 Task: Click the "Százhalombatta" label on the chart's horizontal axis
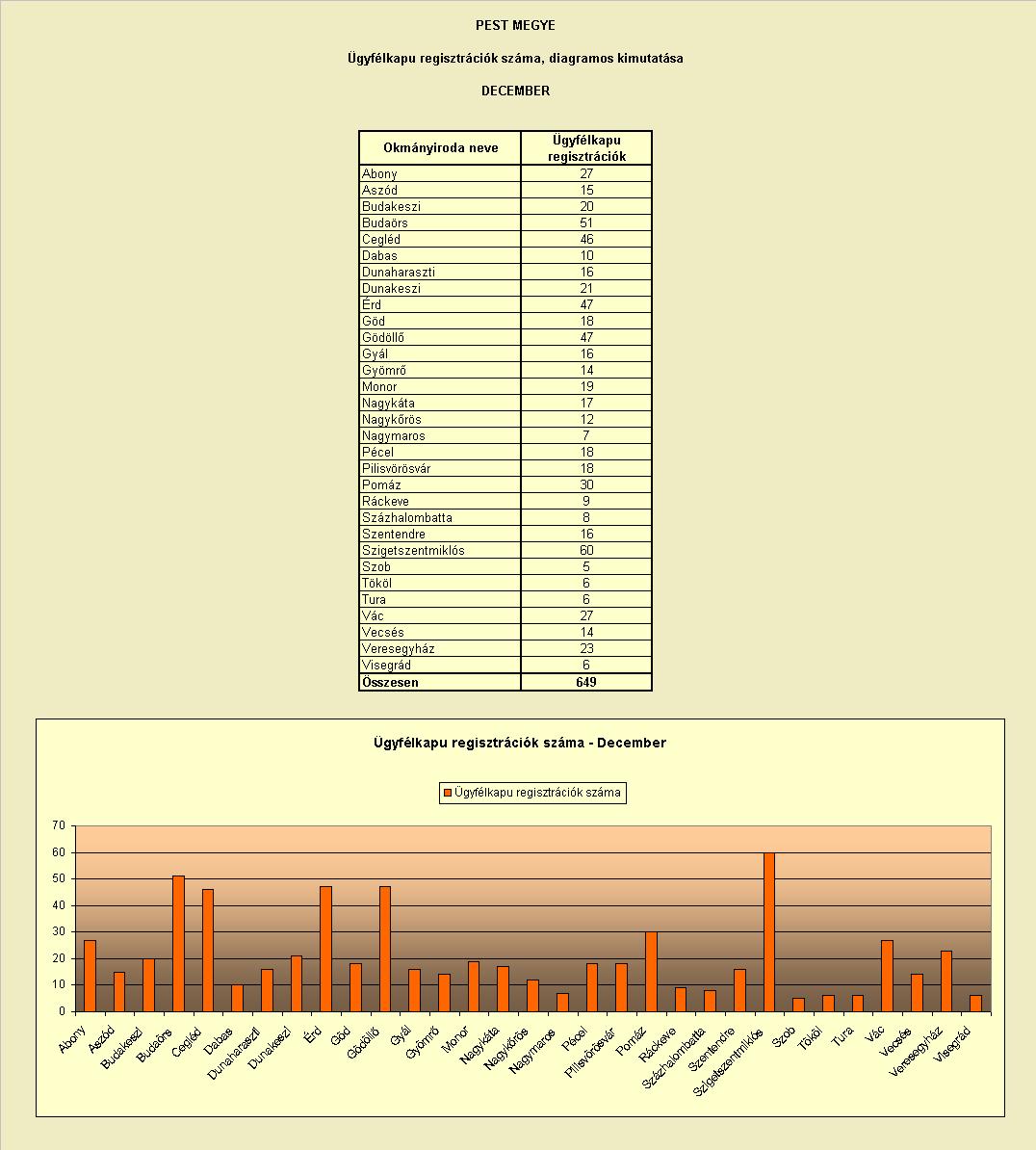pos(674,1057)
